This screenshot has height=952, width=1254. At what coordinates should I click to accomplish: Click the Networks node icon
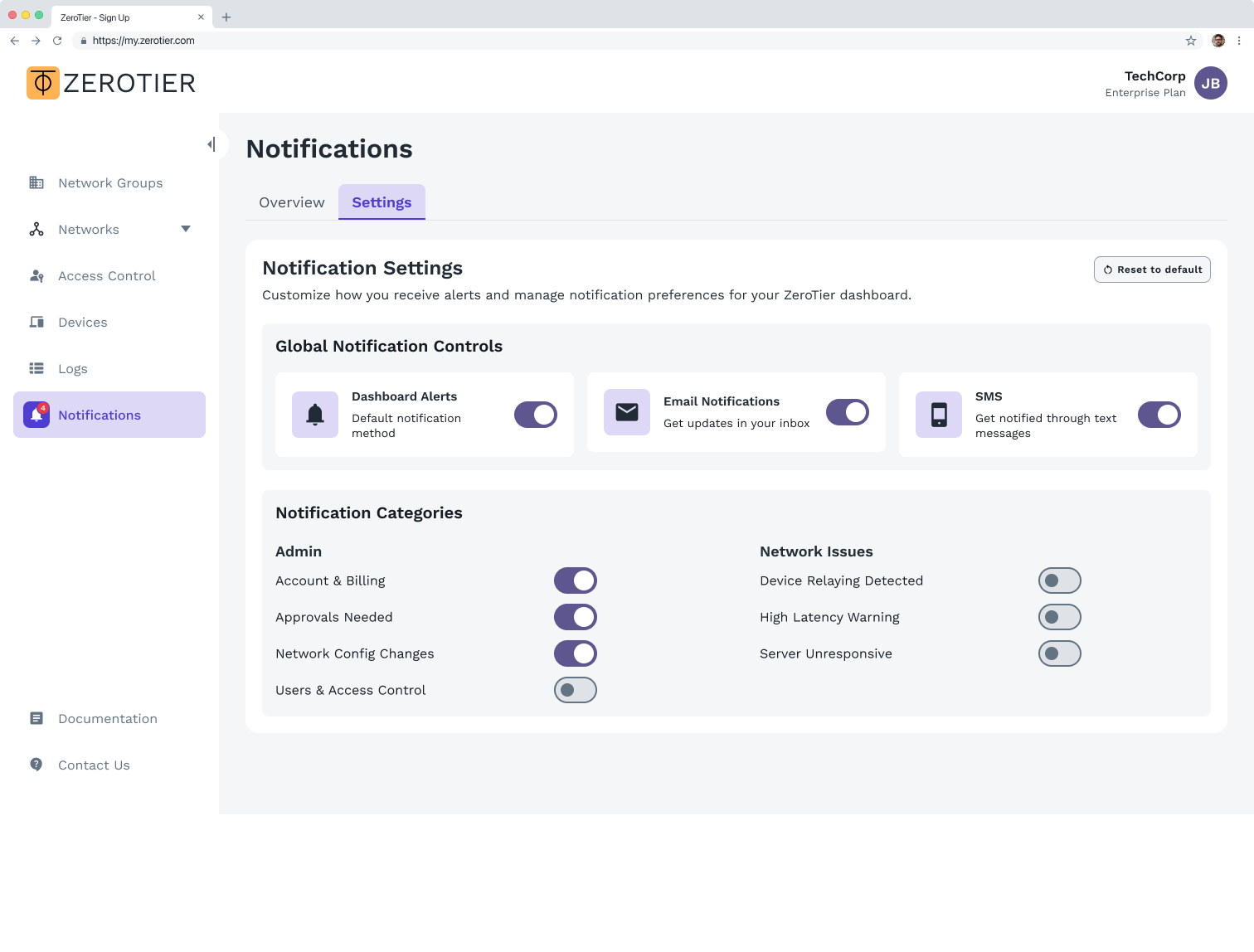click(36, 229)
